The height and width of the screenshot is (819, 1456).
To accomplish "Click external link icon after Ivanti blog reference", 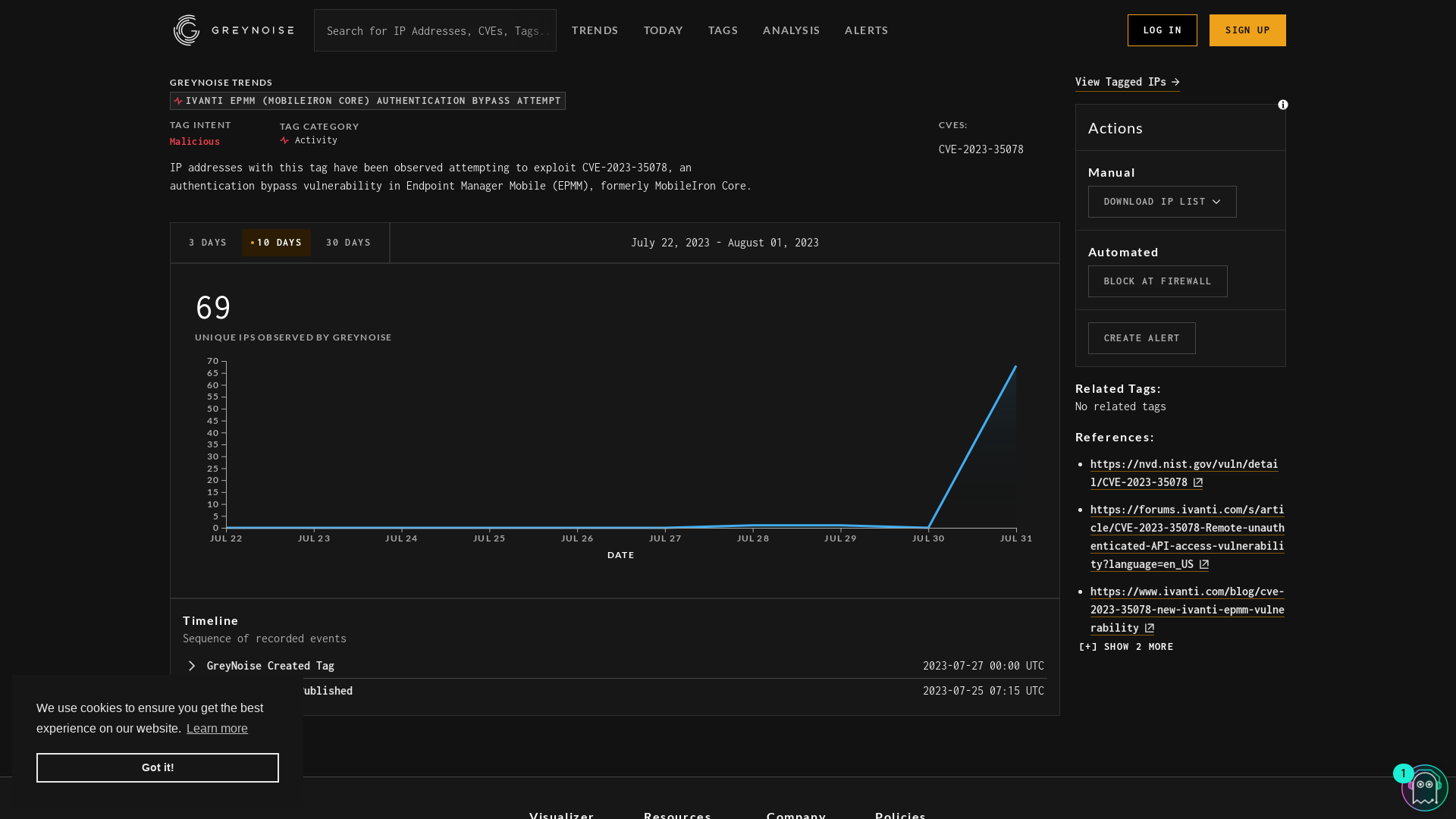I will coord(1150,628).
